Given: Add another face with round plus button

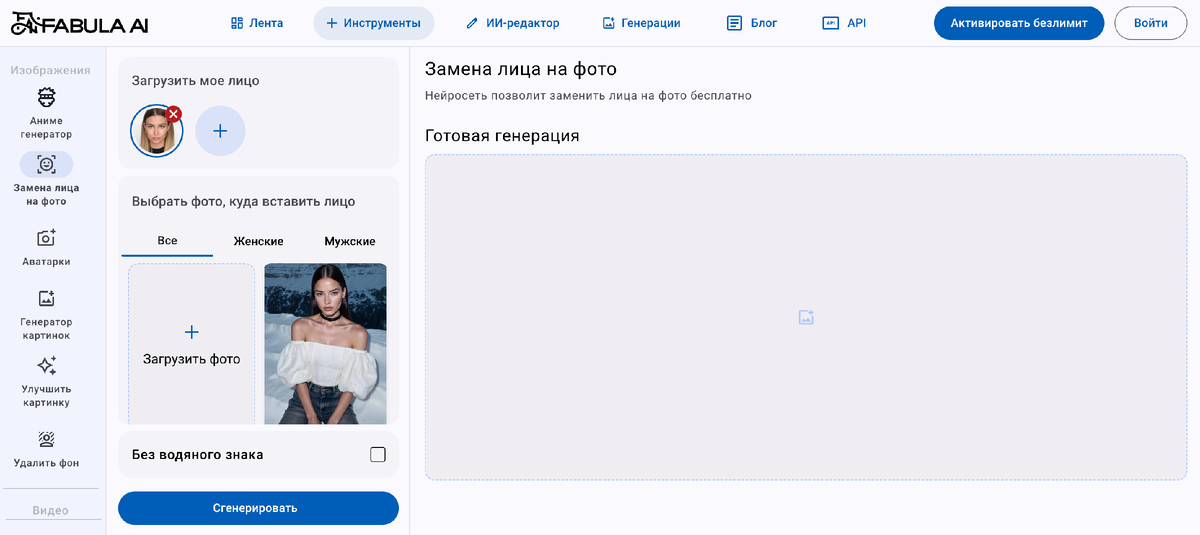Looking at the screenshot, I should click(x=220, y=131).
